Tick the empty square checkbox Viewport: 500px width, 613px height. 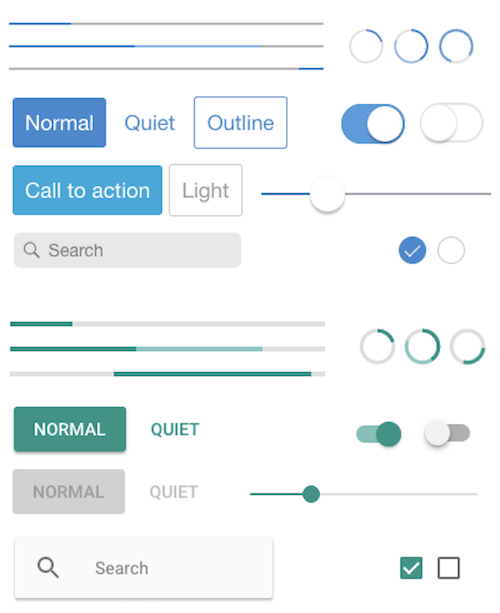coord(448,568)
